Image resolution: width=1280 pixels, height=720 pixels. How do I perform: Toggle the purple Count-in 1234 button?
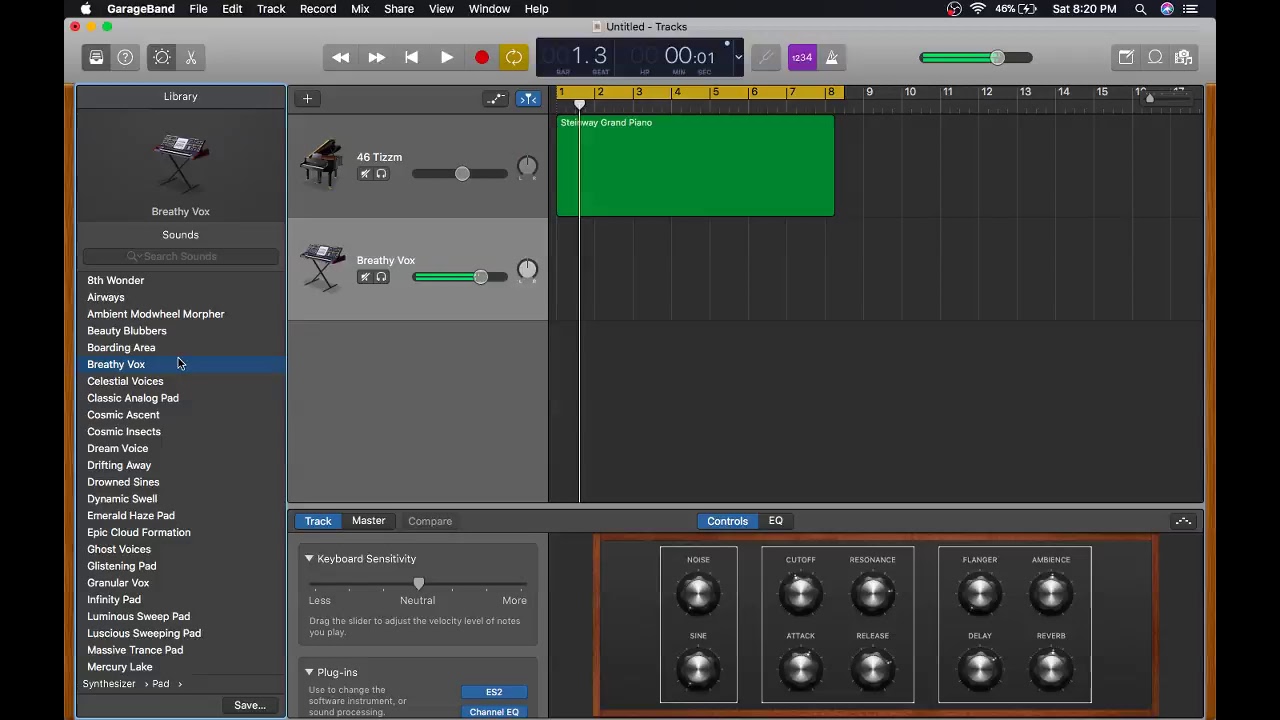[802, 58]
